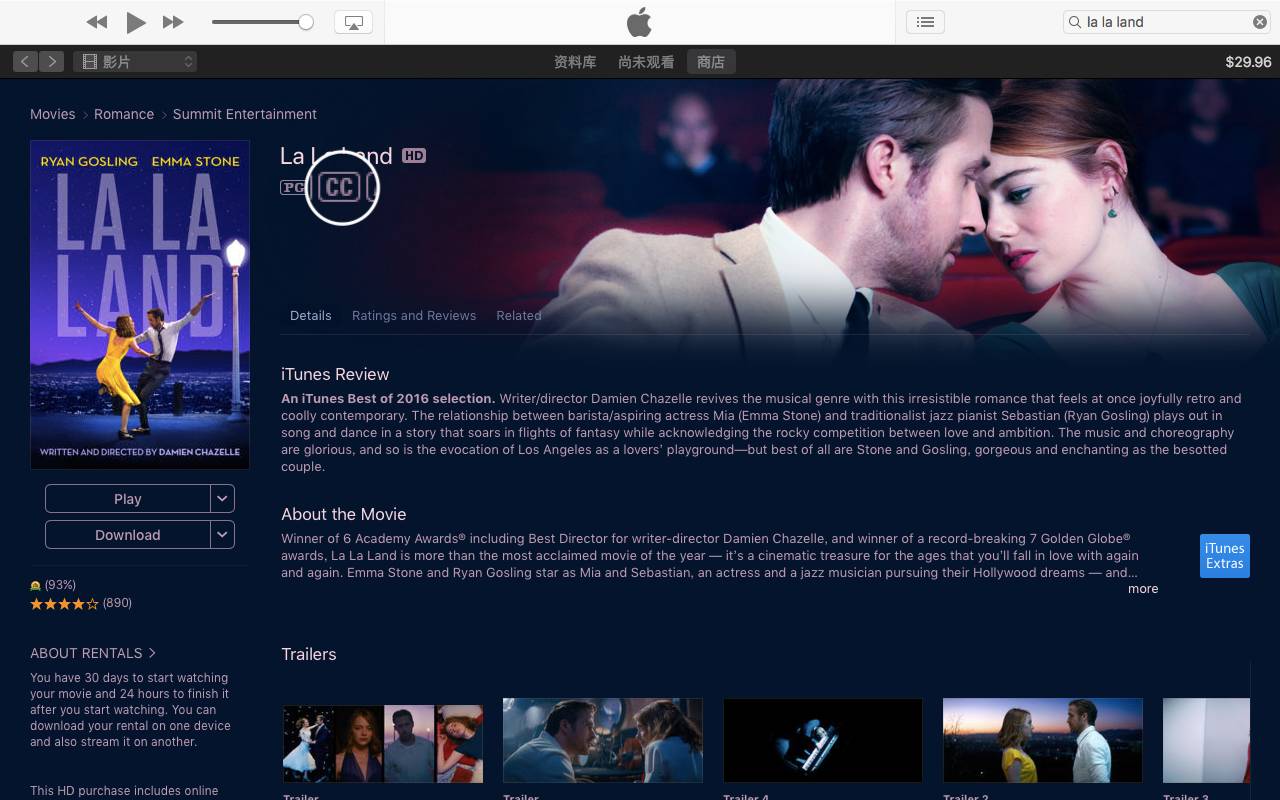The image size is (1280, 800).
Task: Play the first trailer collage thumbnail
Action: pyautogui.click(x=383, y=743)
